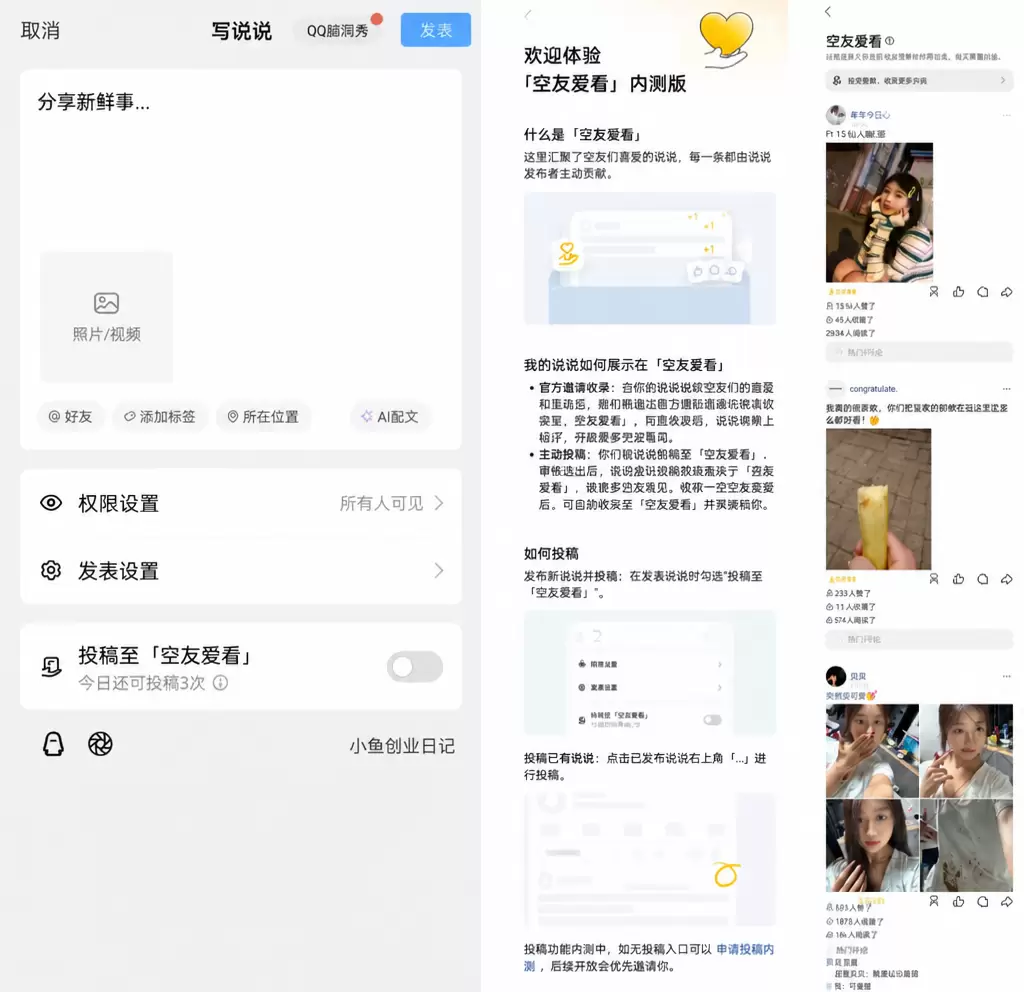The height and width of the screenshot is (992, 1024).
Task: Open the QQ脑洞秀 pill button
Action: pos(338,31)
